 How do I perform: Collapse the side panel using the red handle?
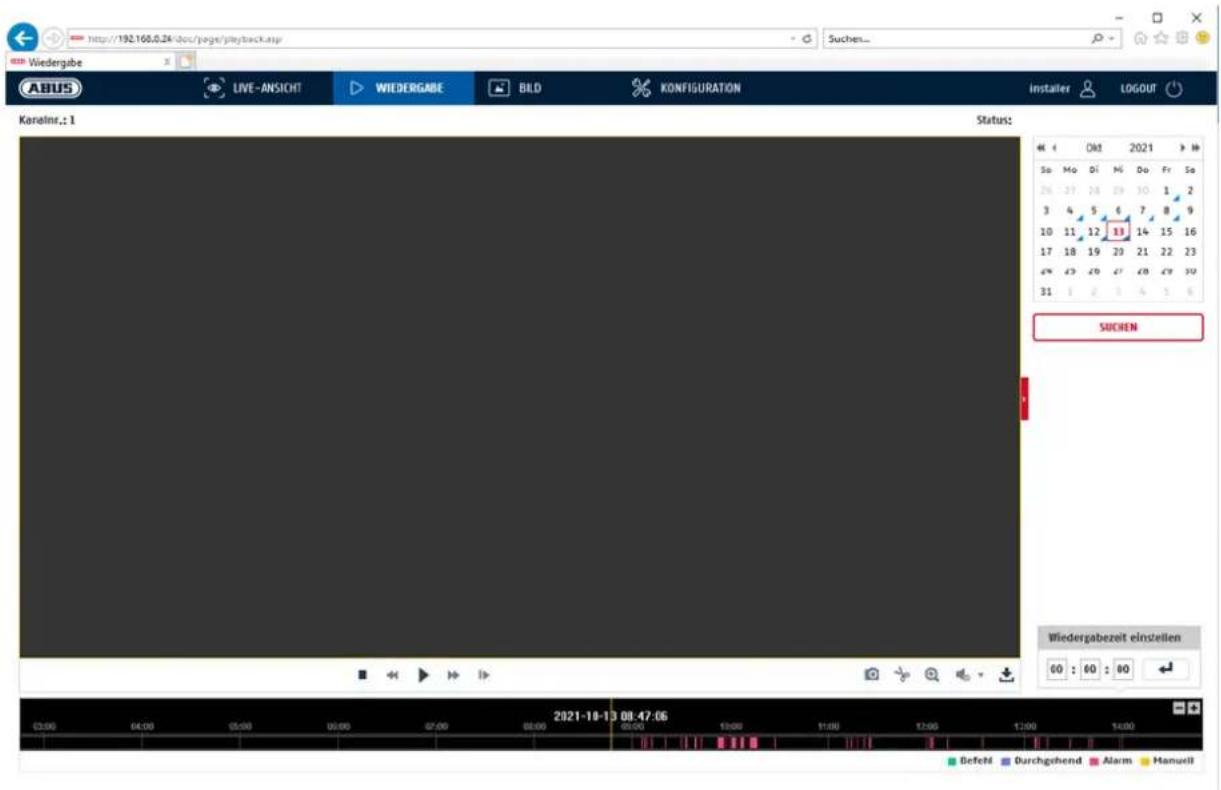pyautogui.click(x=1024, y=398)
